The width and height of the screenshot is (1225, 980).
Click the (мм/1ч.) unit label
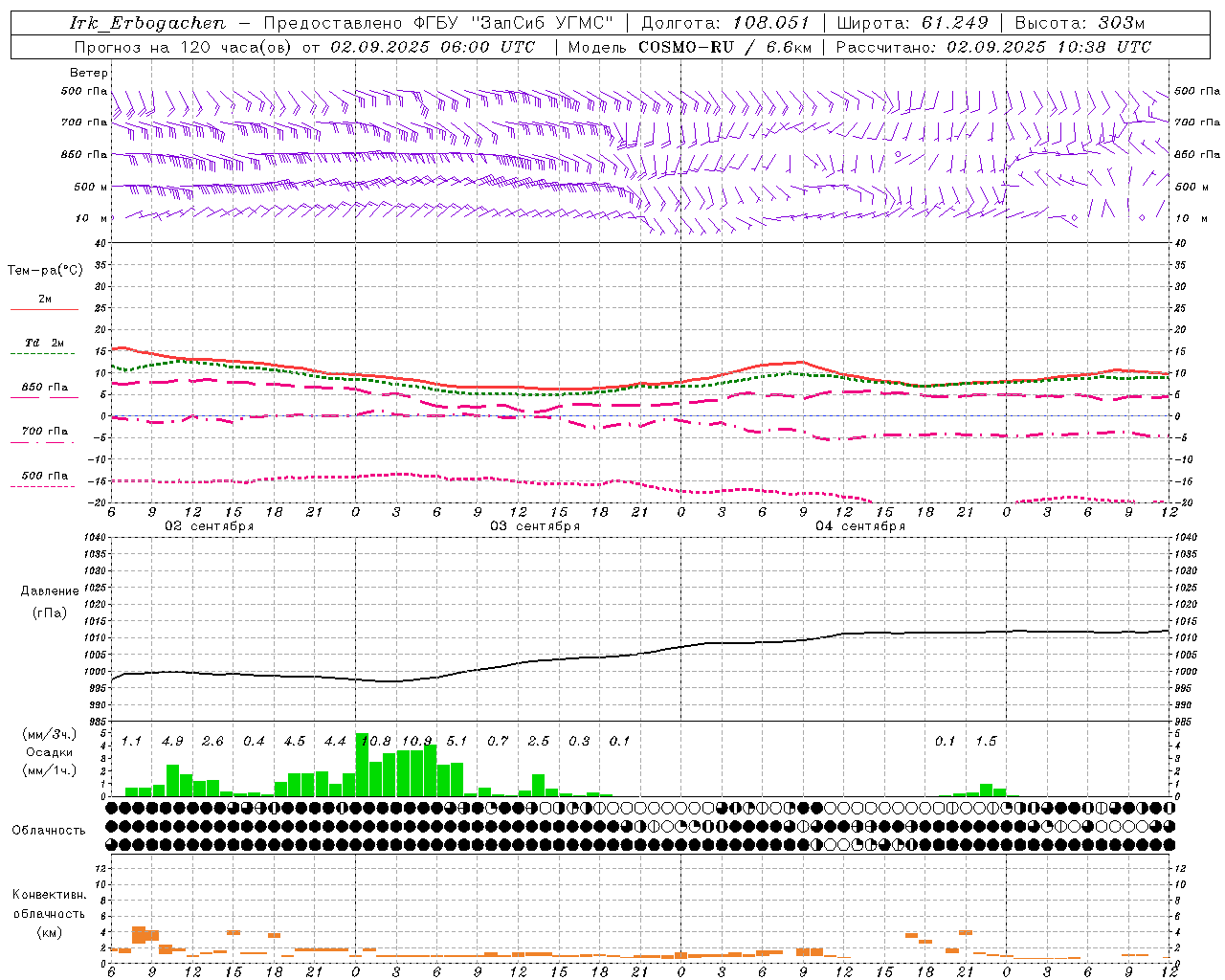point(49,770)
